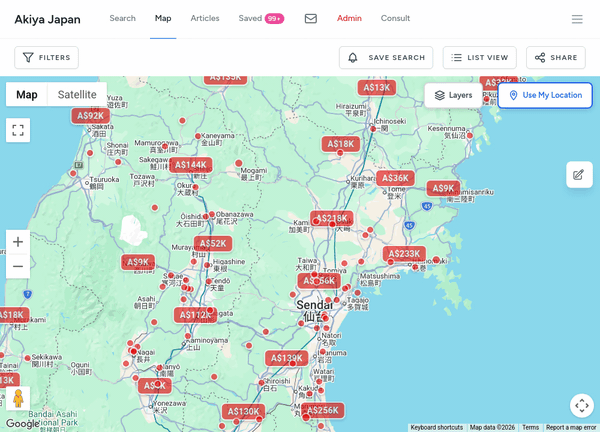The image size is (600, 432).
Task: Click the 99+ saved badge
Action: 274,18
